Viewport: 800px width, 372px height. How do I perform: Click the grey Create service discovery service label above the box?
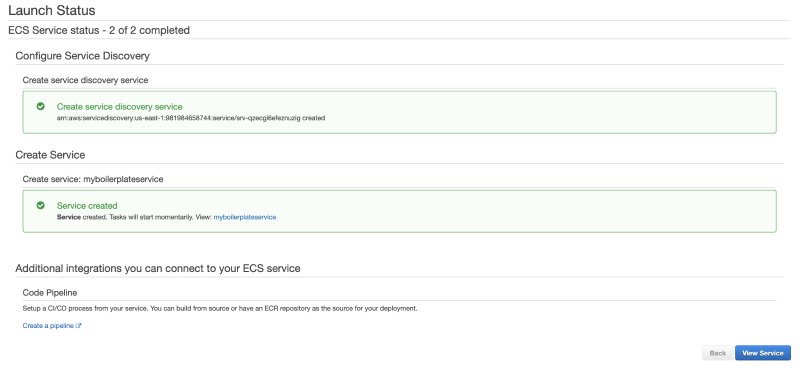(x=85, y=80)
